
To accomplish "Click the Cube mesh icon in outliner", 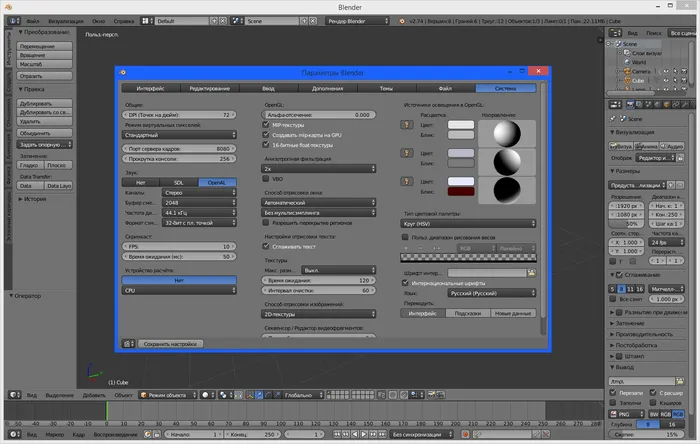I will click(627, 81).
